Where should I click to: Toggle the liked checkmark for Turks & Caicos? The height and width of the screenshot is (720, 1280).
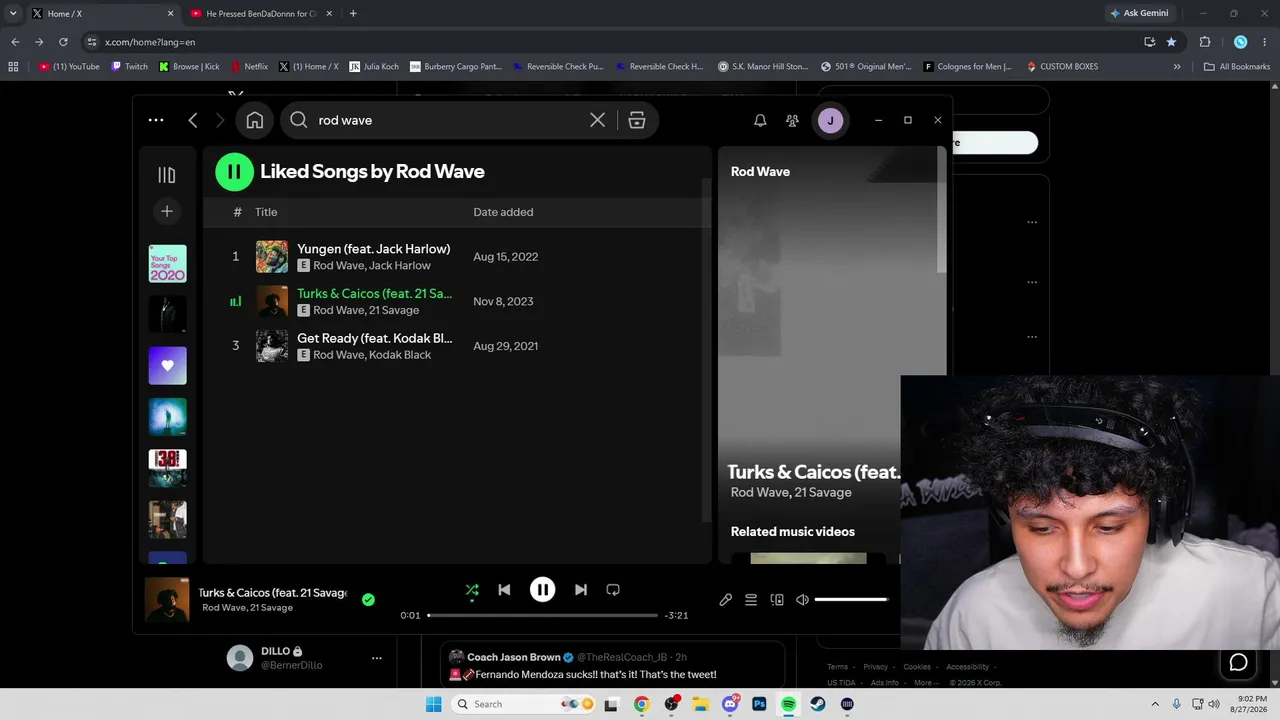tap(368, 600)
